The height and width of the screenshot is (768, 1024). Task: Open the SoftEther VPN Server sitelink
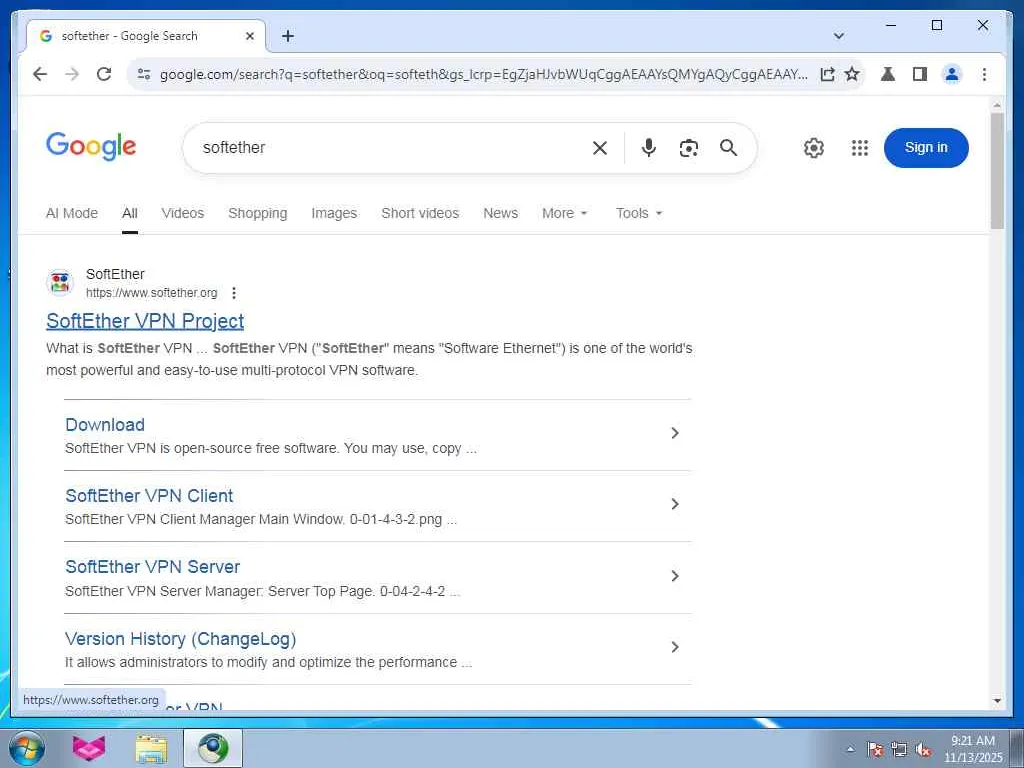(153, 567)
